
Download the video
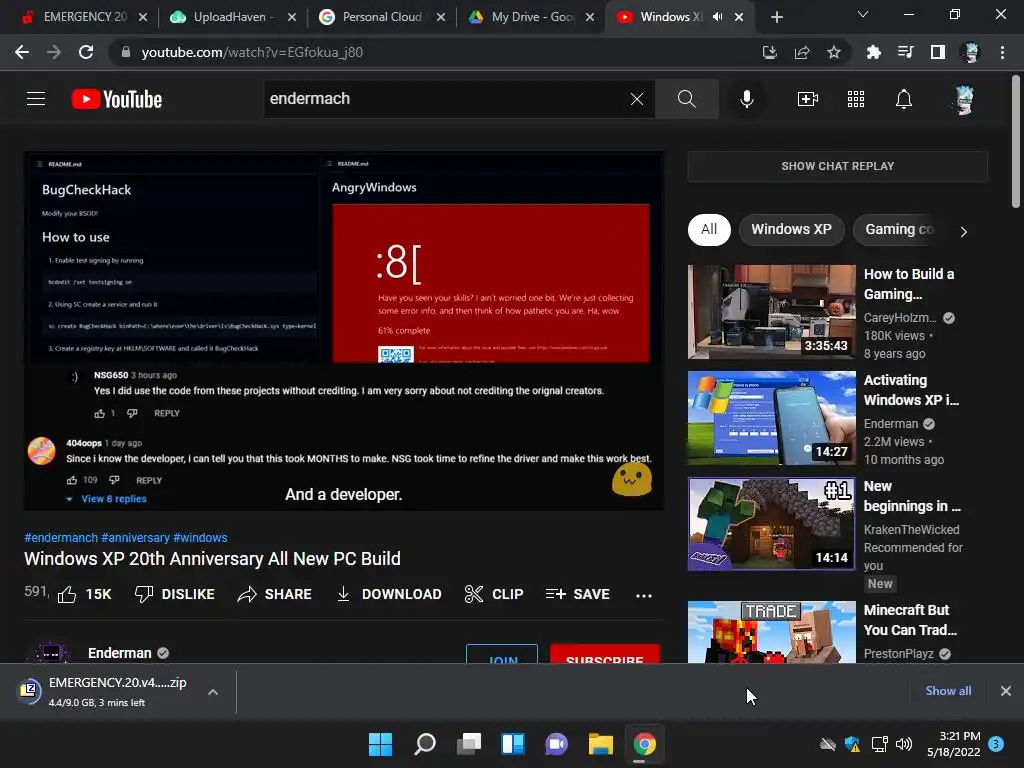pyautogui.click(x=389, y=594)
